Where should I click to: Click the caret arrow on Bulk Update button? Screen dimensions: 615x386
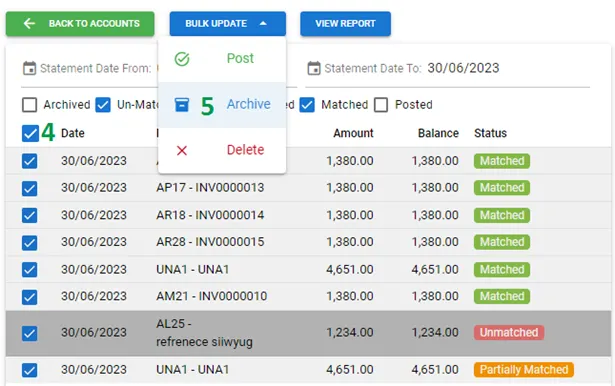(x=263, y=24)
